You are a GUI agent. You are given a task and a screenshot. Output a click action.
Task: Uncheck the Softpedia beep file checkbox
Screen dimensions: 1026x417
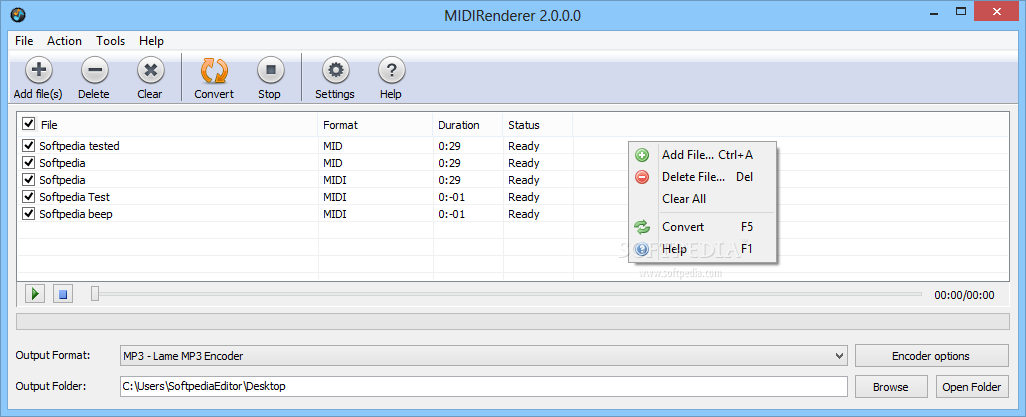(29, 213)
